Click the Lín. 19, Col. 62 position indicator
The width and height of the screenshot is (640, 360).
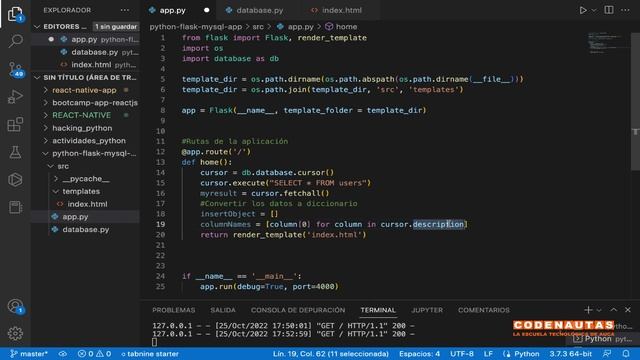point(331,354)
